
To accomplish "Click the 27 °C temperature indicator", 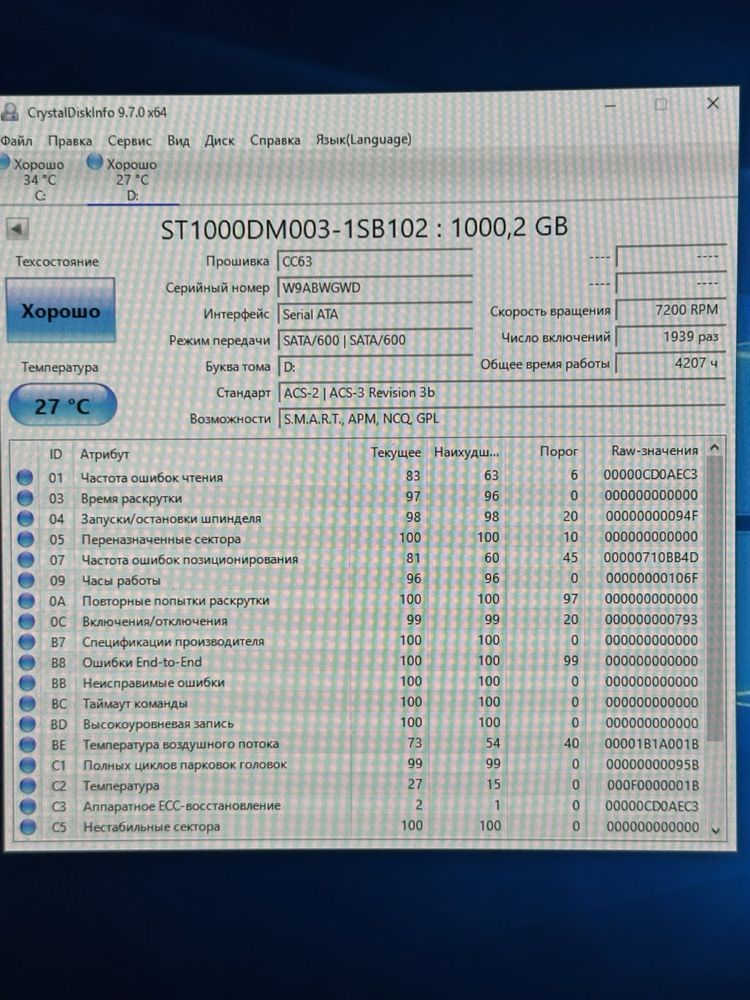I will (x=62, y=406).
